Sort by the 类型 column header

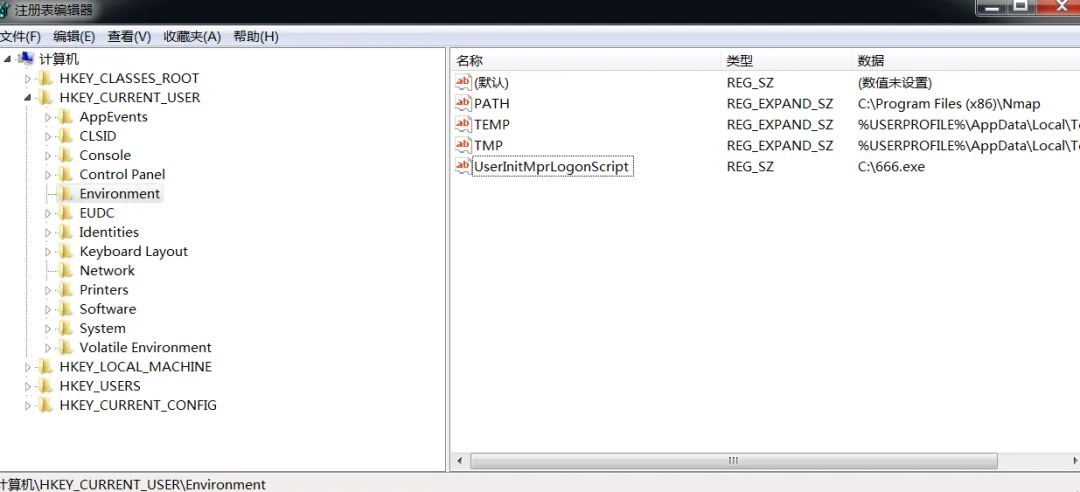pos(739,61)
